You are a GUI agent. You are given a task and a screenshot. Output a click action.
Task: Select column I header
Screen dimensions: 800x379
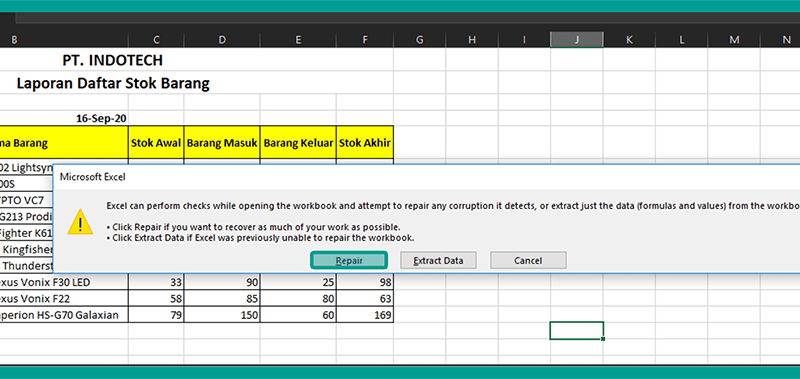coord(524,40)
